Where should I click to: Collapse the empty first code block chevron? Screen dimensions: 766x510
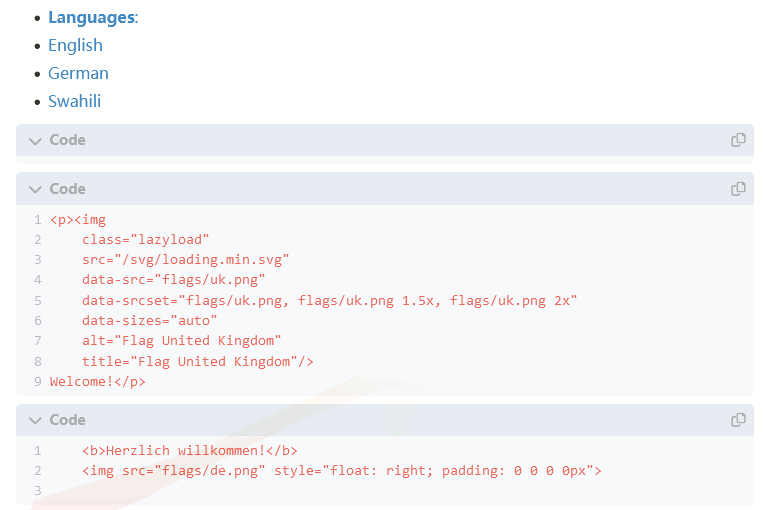35,141
